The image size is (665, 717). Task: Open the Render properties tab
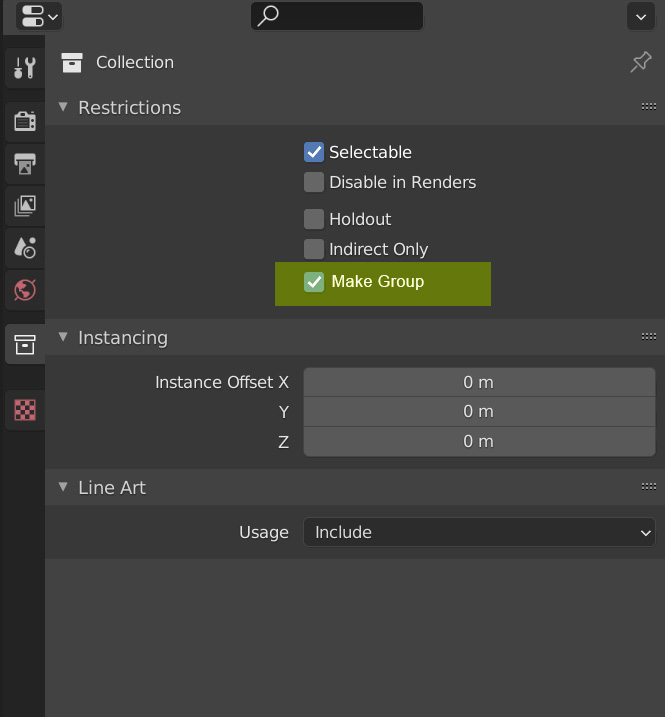[25, 122]
